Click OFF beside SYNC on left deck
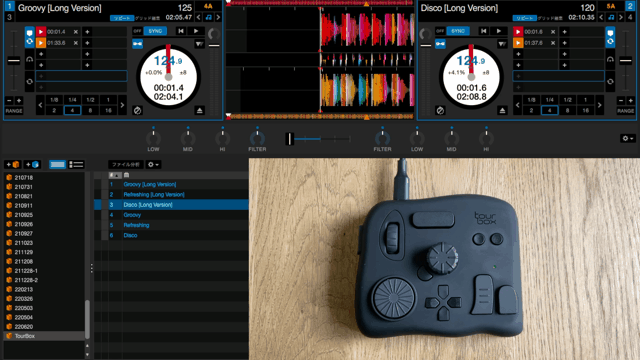 point(138,31)
